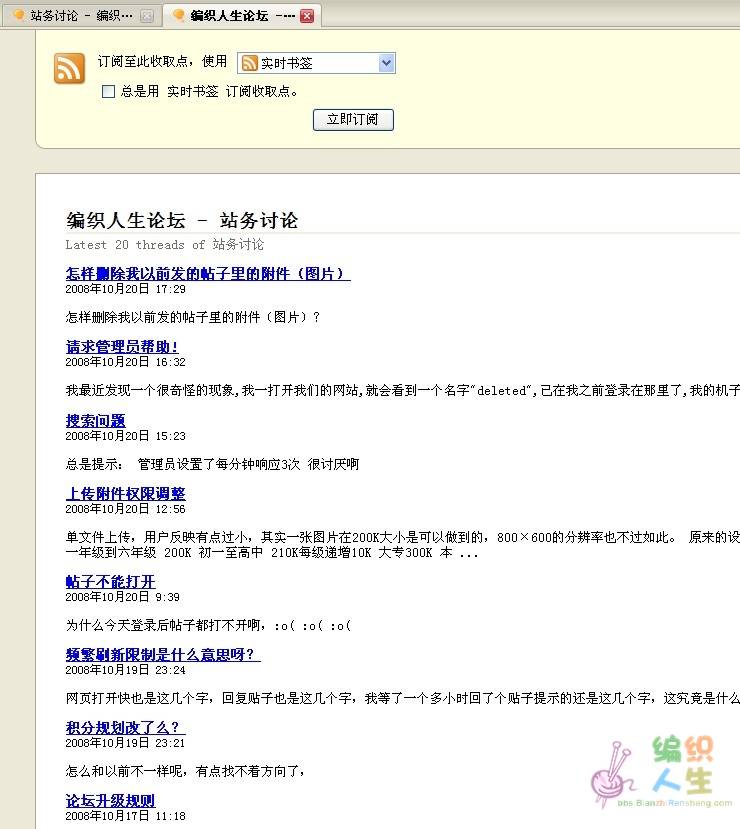
Task: Click the timestamp 2008年10月20日 17:29
Action: (125, 289)
